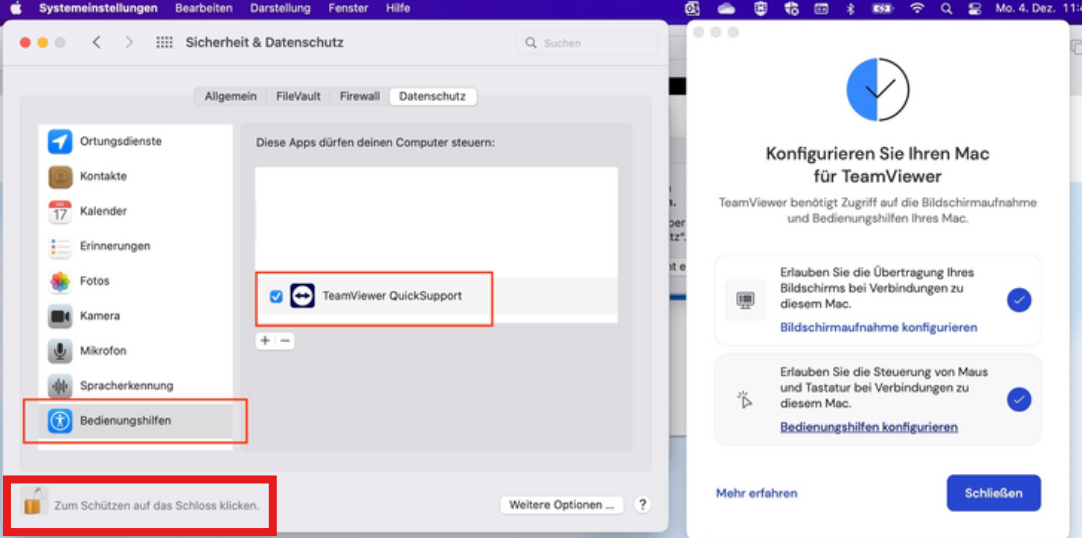Screen dimensions: 1082x538
Task: Click the Suchen search field
Action: pos(587,43)
